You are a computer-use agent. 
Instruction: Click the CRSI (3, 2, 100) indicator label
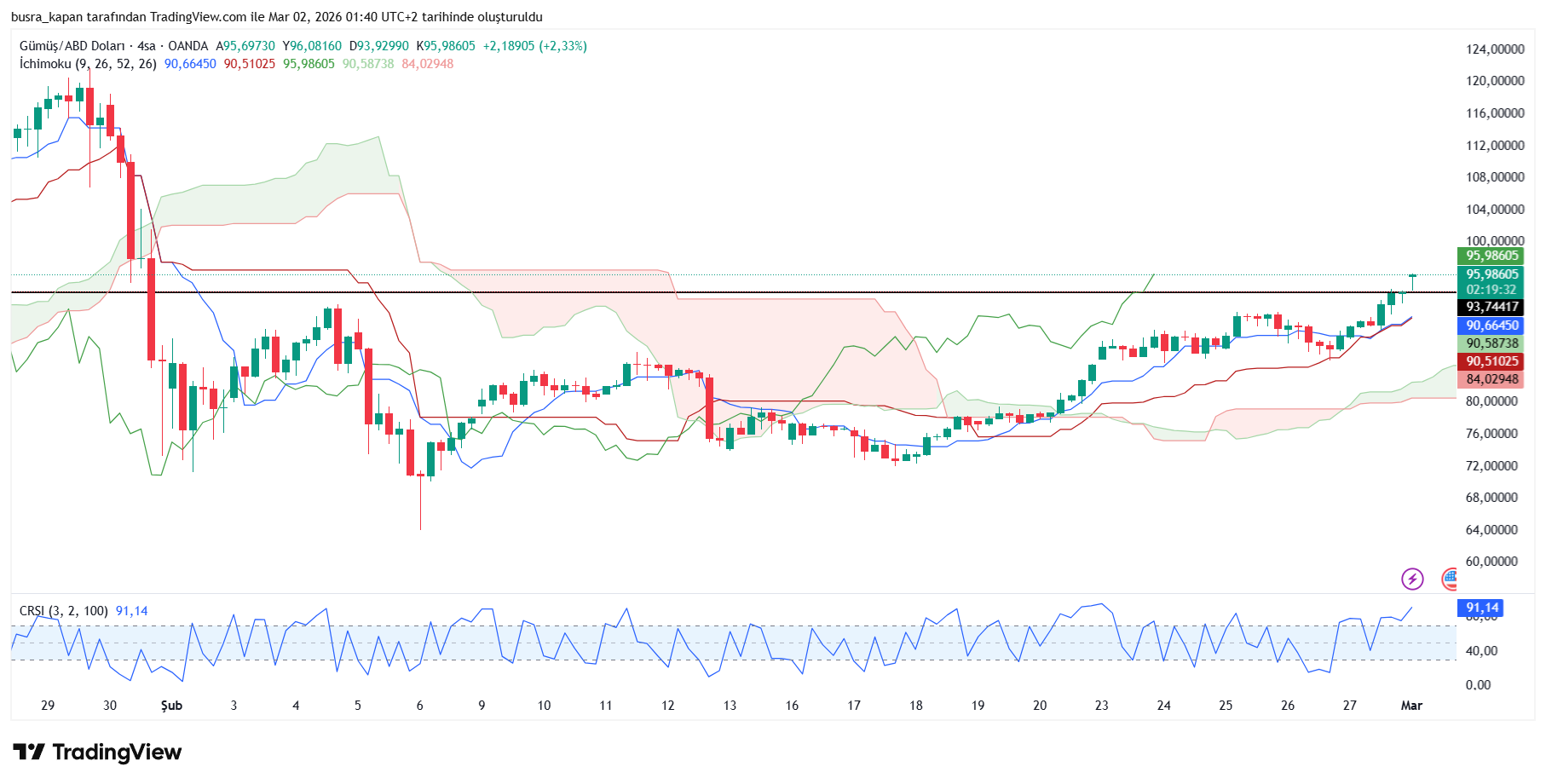pos(63,611)
